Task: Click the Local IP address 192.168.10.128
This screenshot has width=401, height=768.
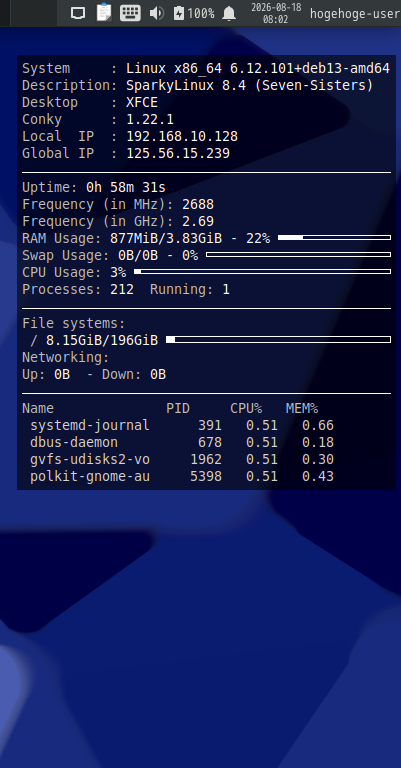Action: click(x=182, y=136)
